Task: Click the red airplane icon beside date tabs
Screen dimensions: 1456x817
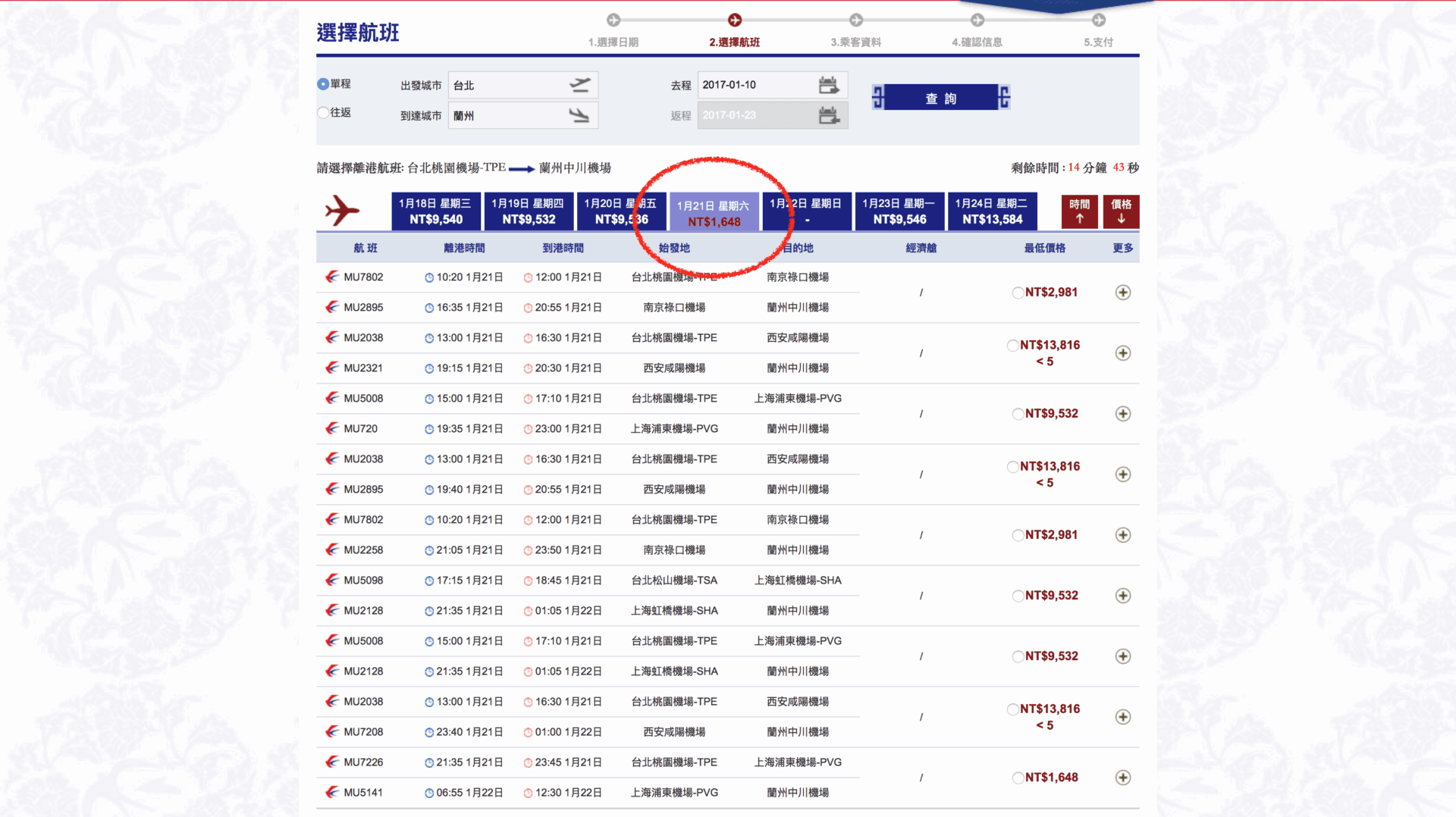Action: (342, 211)
